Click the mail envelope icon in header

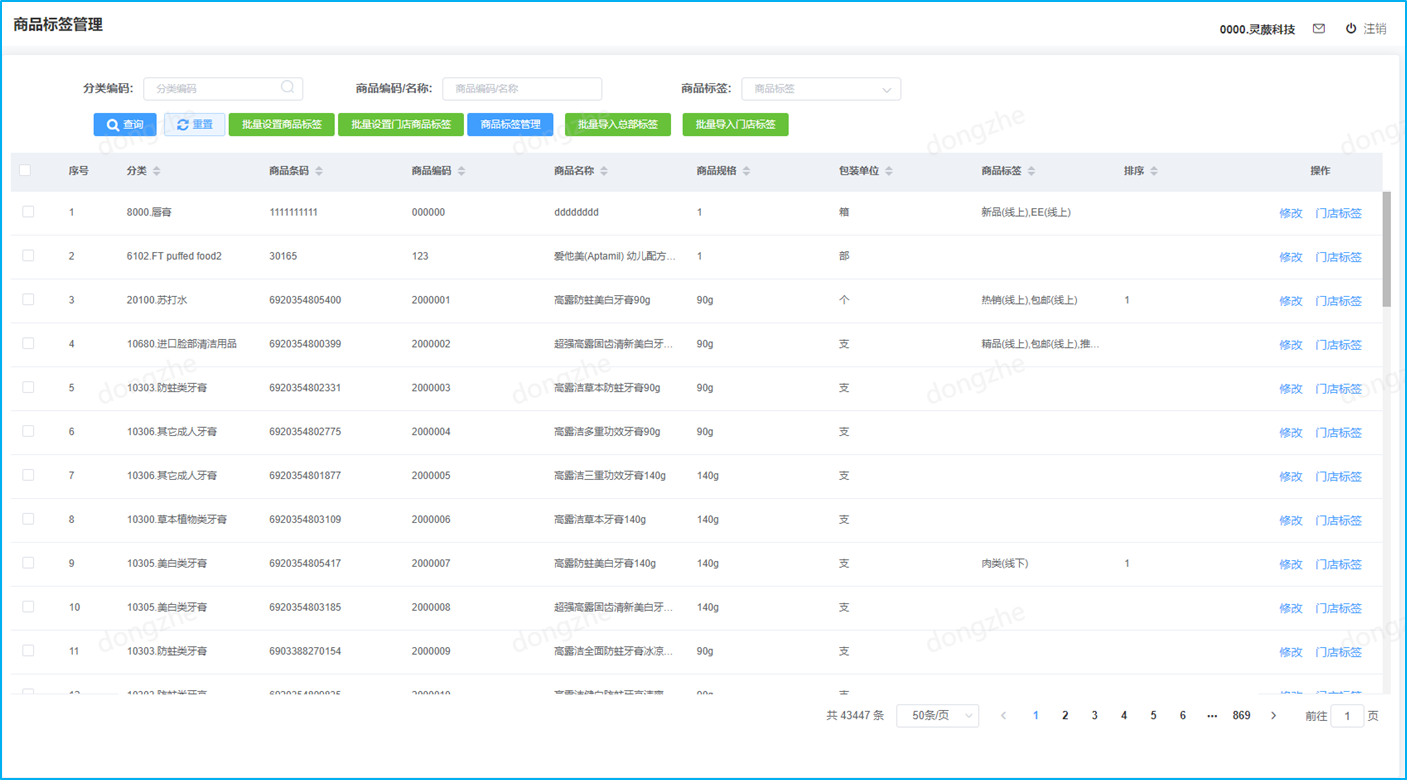[x=1319, y=29]
